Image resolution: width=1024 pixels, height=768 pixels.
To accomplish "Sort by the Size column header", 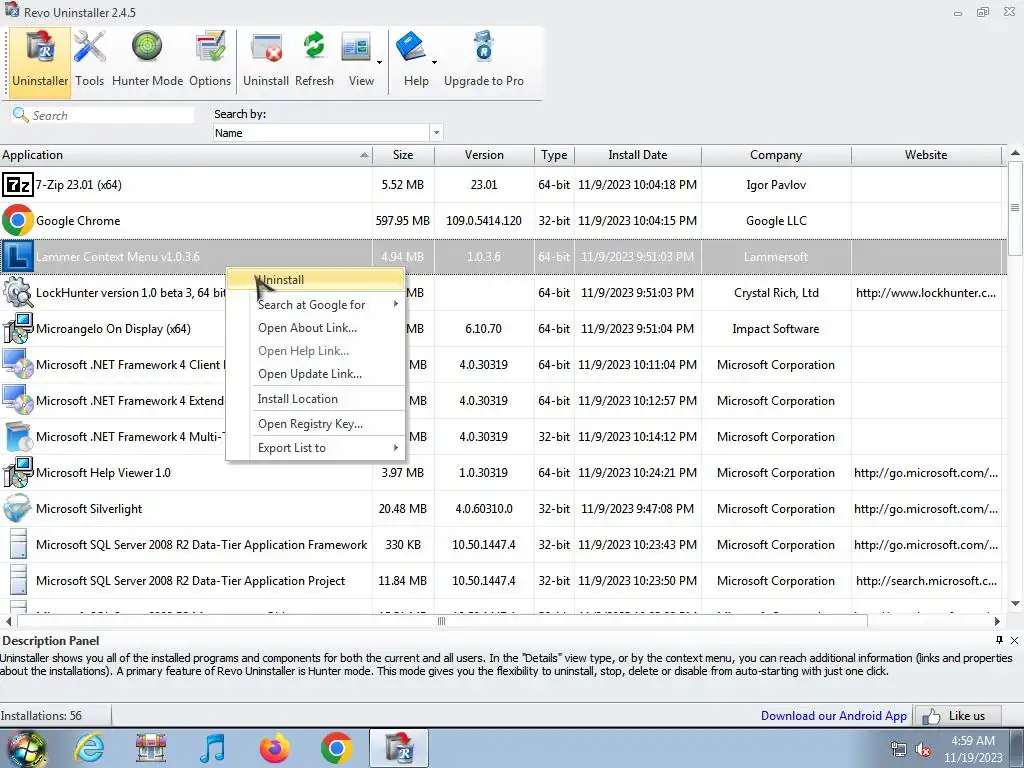I will pos(403,155).
